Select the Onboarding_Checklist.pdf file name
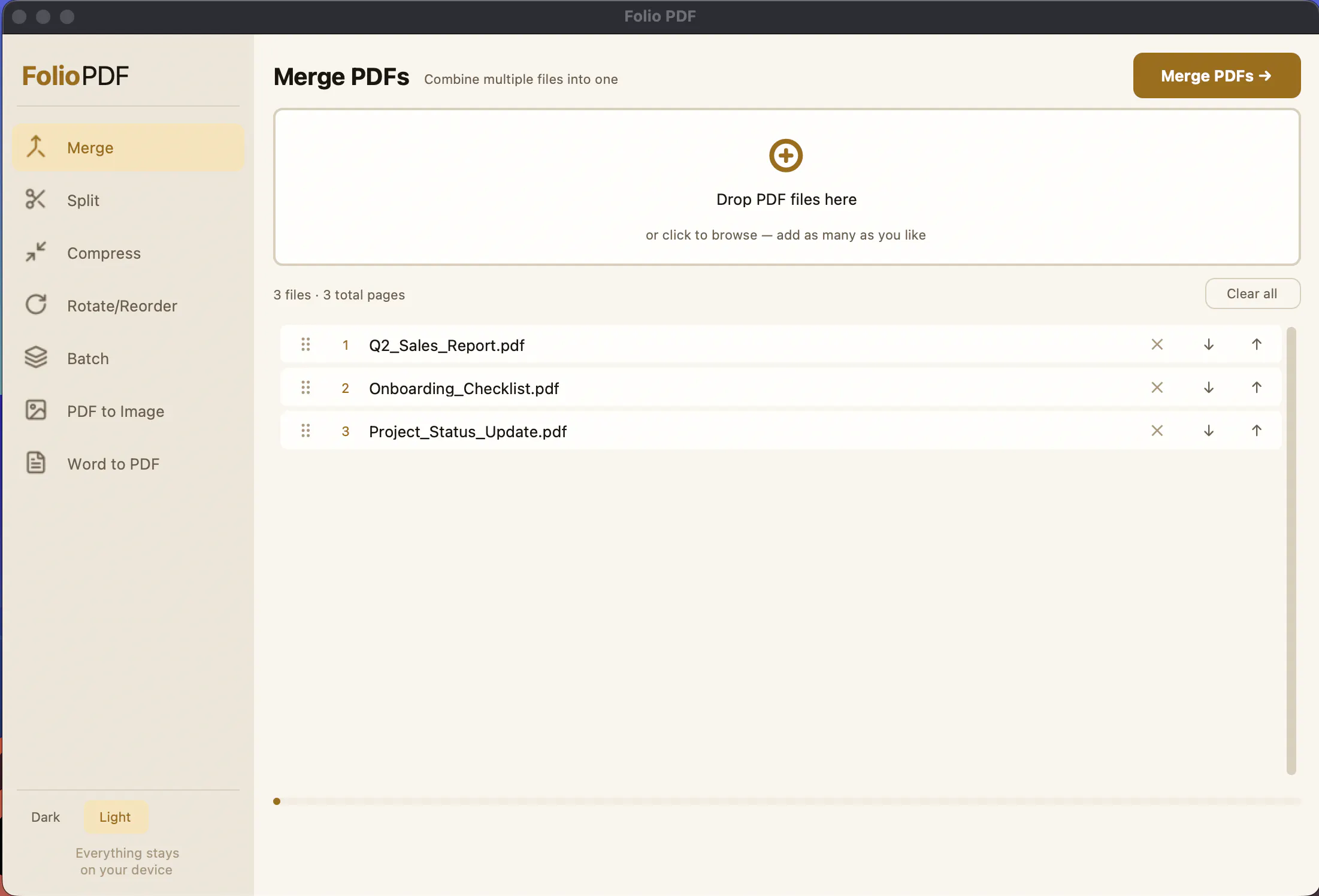 coord(464,389)
